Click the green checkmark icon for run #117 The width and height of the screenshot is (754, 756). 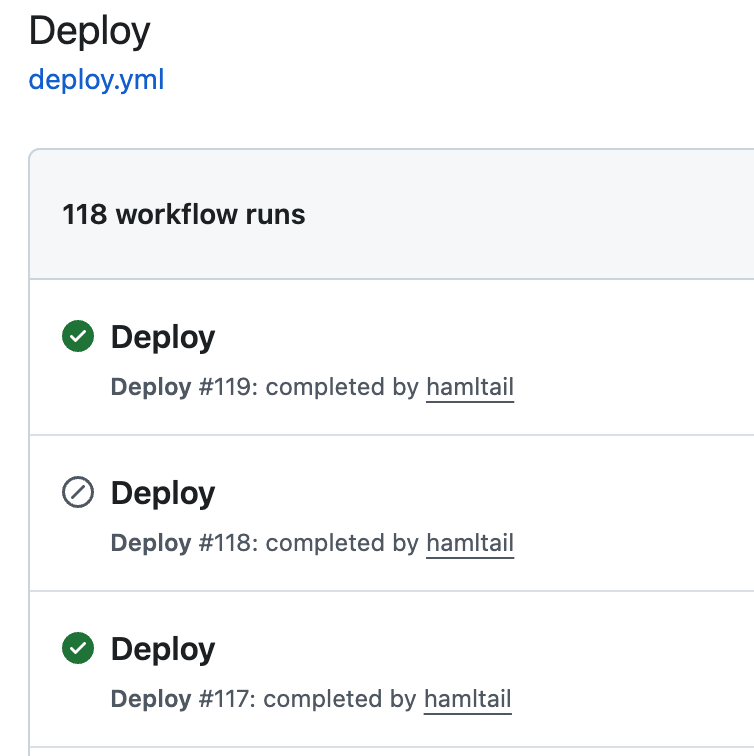78,649
